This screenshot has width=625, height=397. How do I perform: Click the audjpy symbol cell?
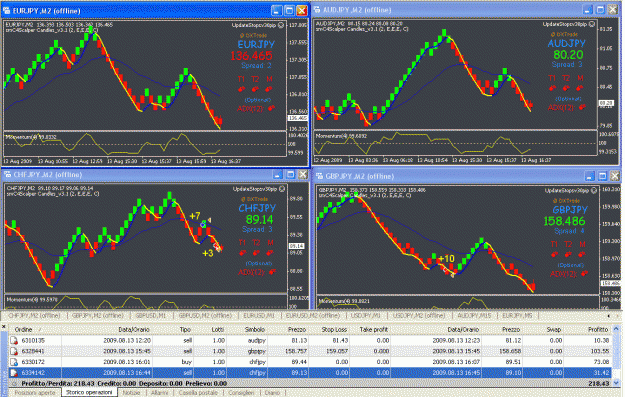click(x=256, y=340)
